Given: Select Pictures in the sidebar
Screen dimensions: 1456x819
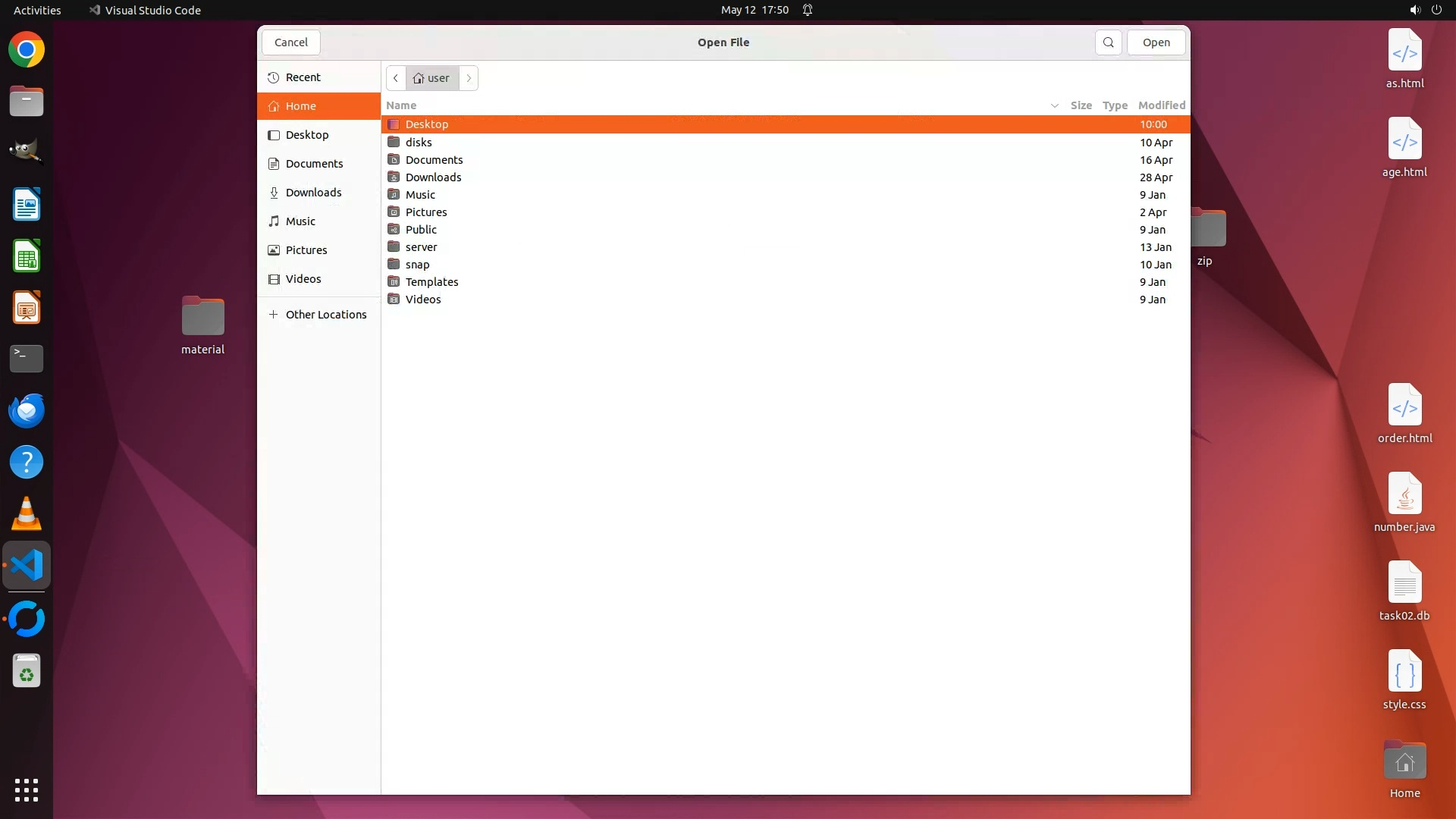Looking at the screenshot, I should tap(306, 250).
